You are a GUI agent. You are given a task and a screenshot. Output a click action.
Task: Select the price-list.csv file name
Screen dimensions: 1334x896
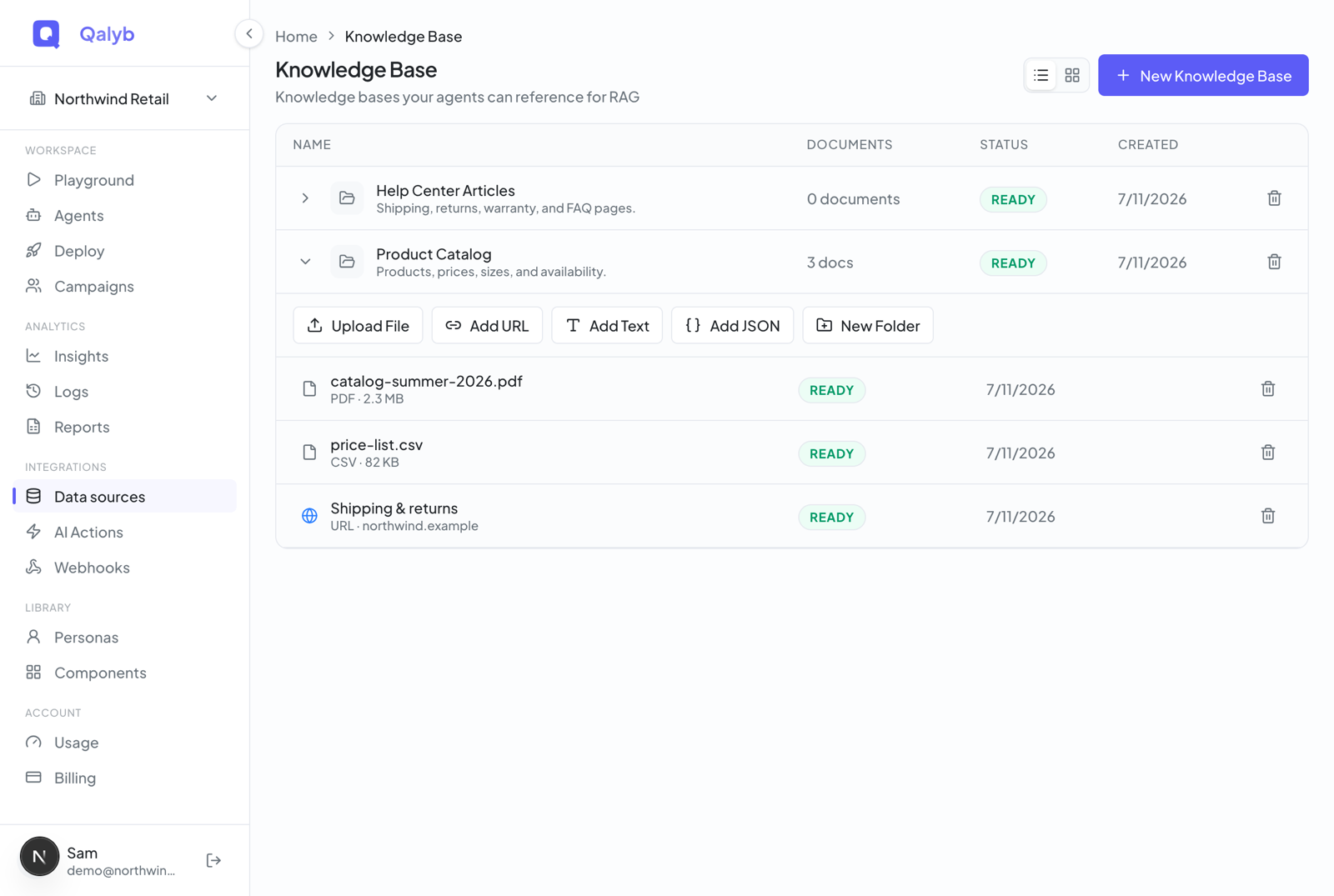(376, 444)
